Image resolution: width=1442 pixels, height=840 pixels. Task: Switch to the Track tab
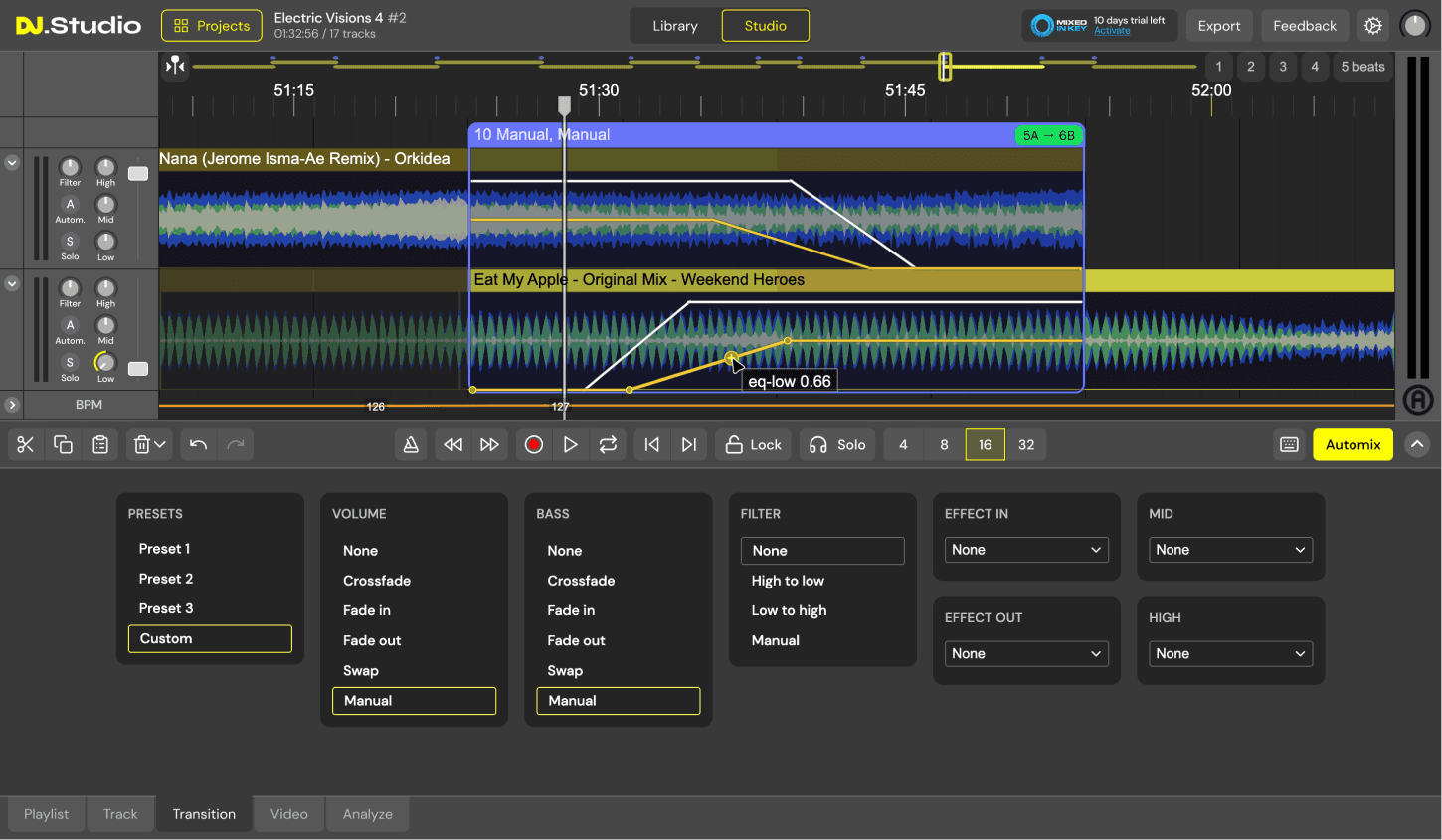120,814
